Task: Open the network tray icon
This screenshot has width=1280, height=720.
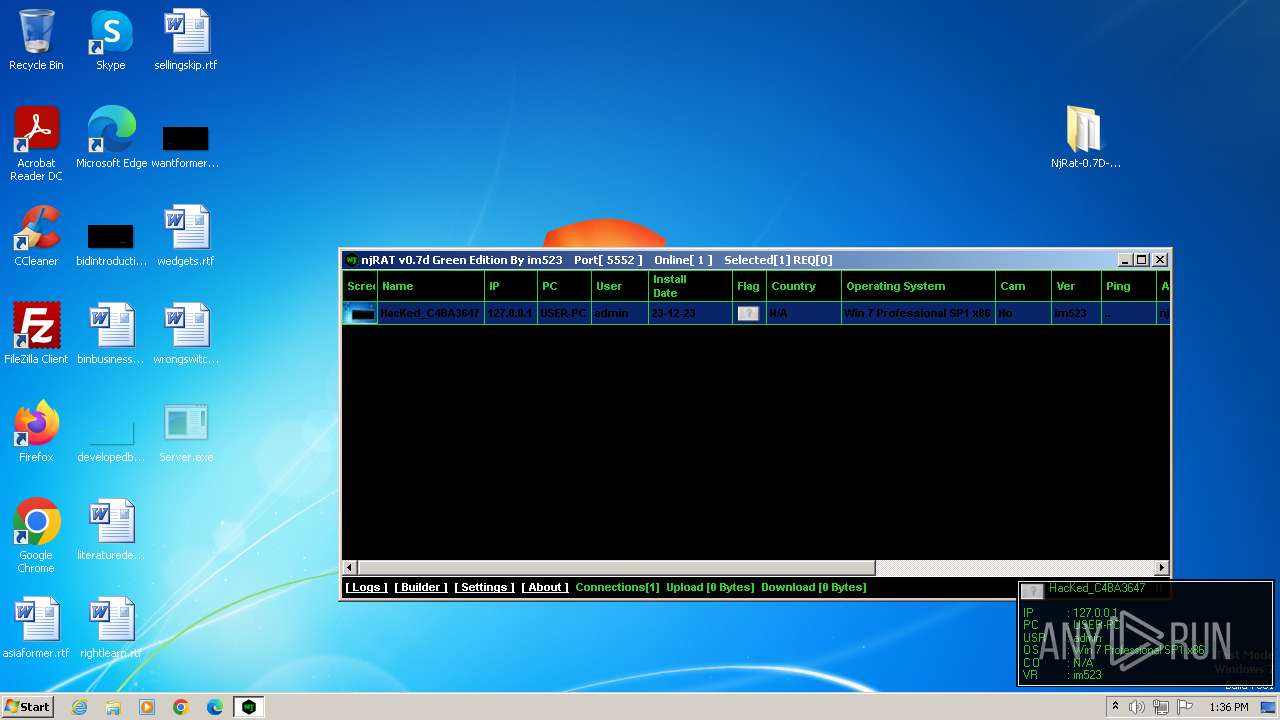Action: [1161, 707]
